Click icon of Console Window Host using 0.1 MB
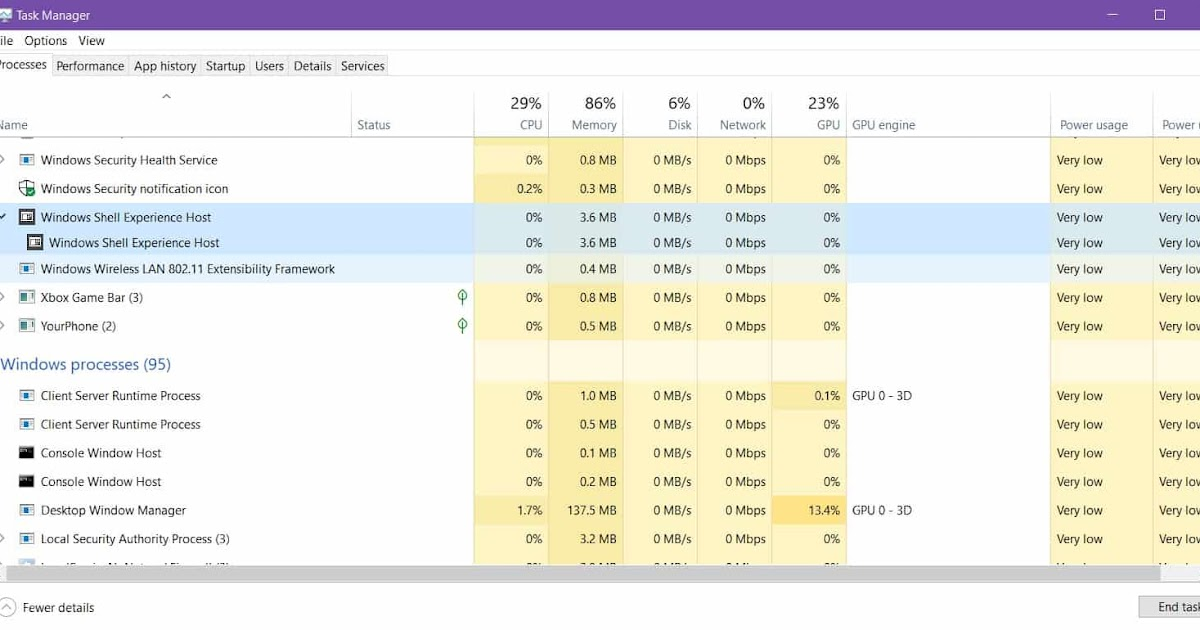Image resolution: width=1200 pixels, height=630 pixels. point(27,453)
